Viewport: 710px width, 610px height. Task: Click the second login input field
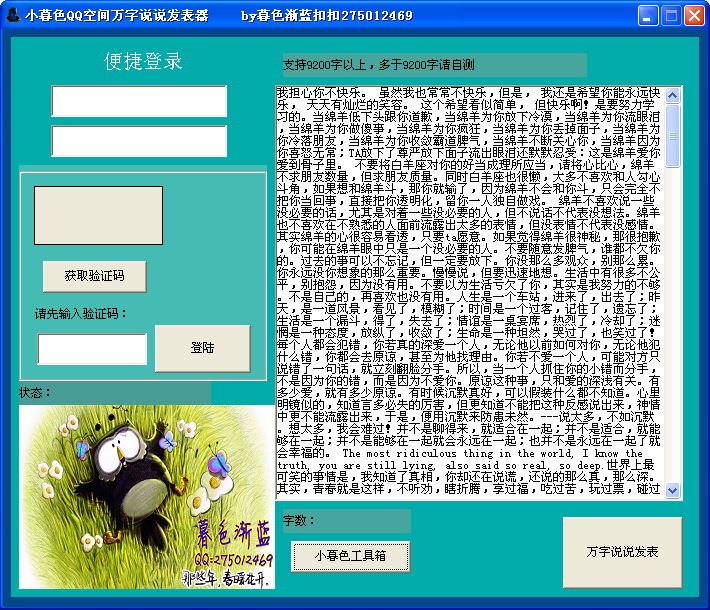pyautogui.click(x=139, y=141)
